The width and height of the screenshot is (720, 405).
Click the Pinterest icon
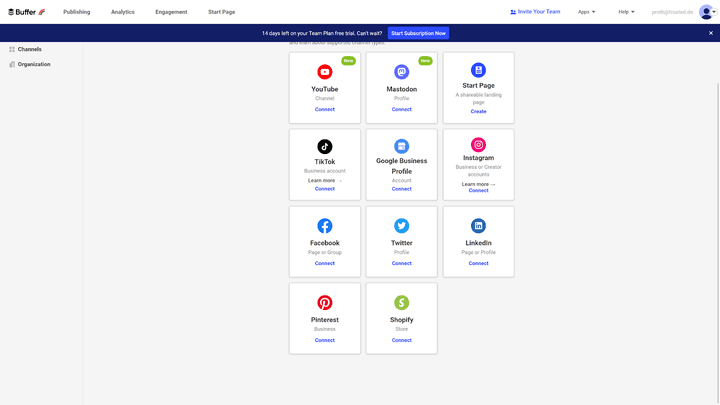click(x=325, y=303)
